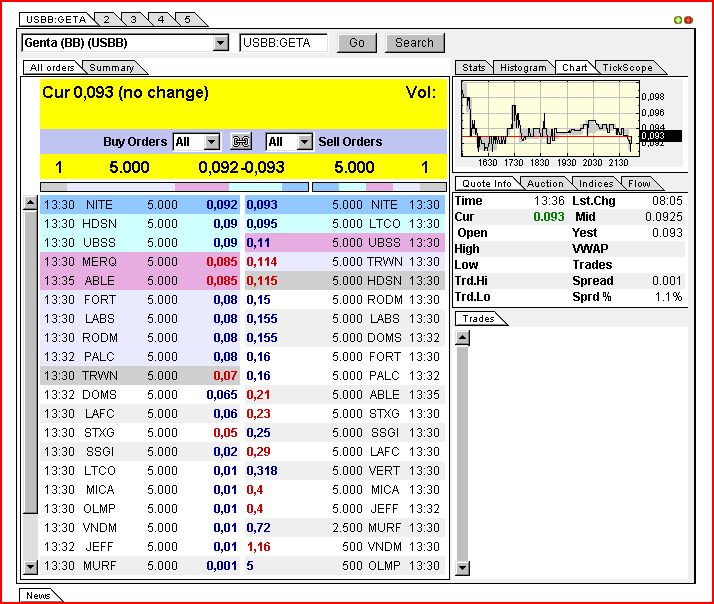Open the Genta (BB) (USBB) instrument dropdown

220,43
